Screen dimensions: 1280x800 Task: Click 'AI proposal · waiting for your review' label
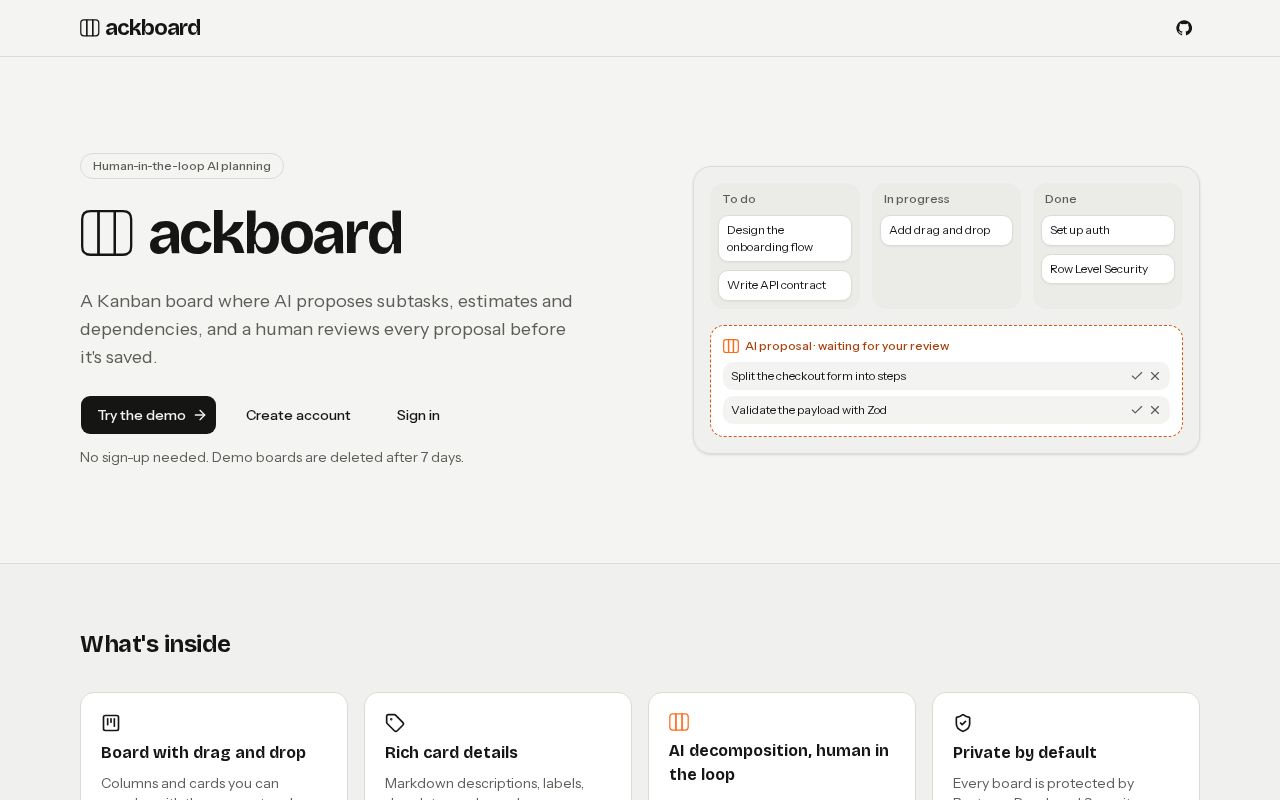coord(847,346)
